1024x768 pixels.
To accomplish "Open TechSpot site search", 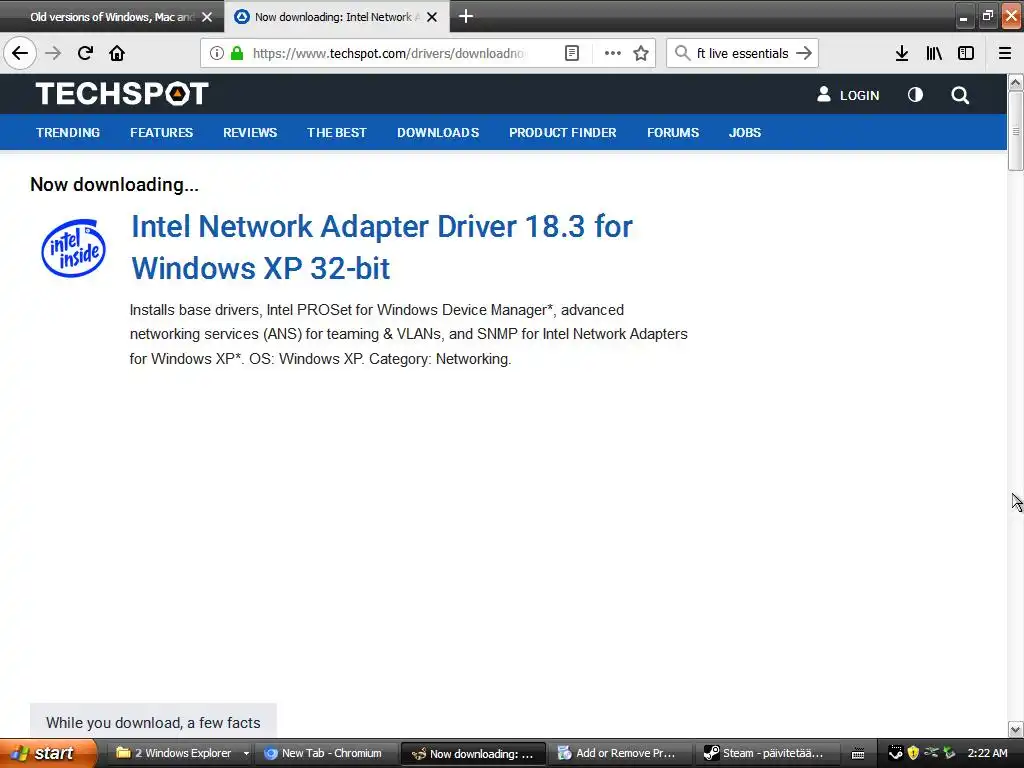I will pyautogui.click(x=960, y=95).
